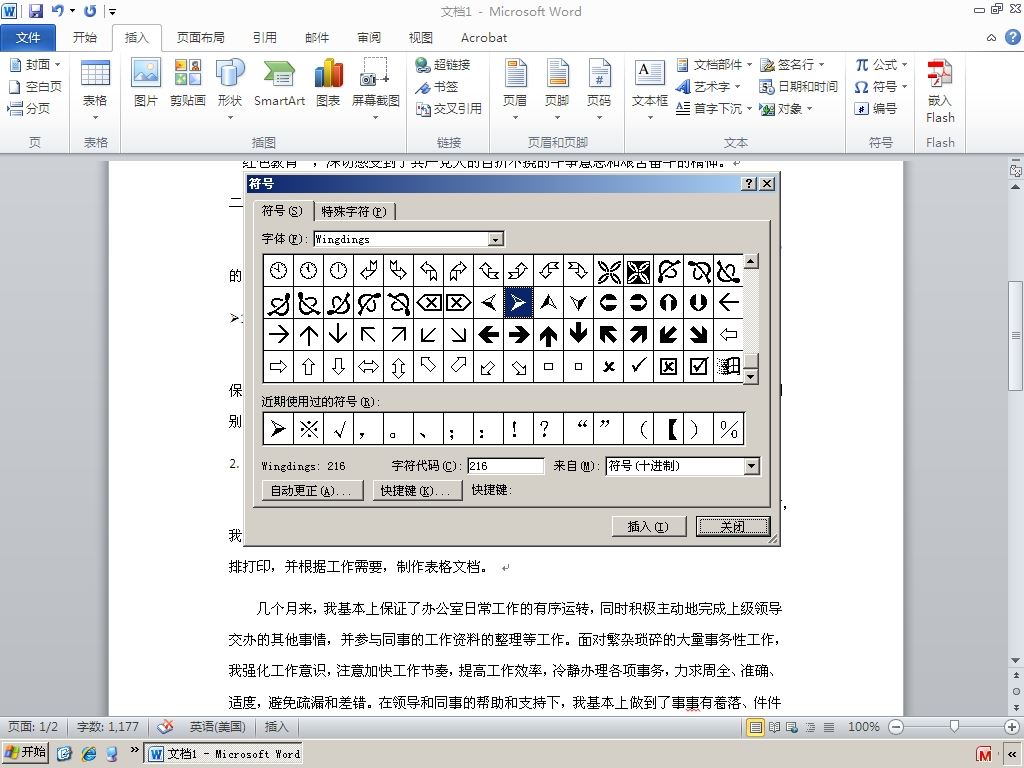Insert a cross-reference
The width and height of the screenshot is (1024, 768).
tap(449, 108)
